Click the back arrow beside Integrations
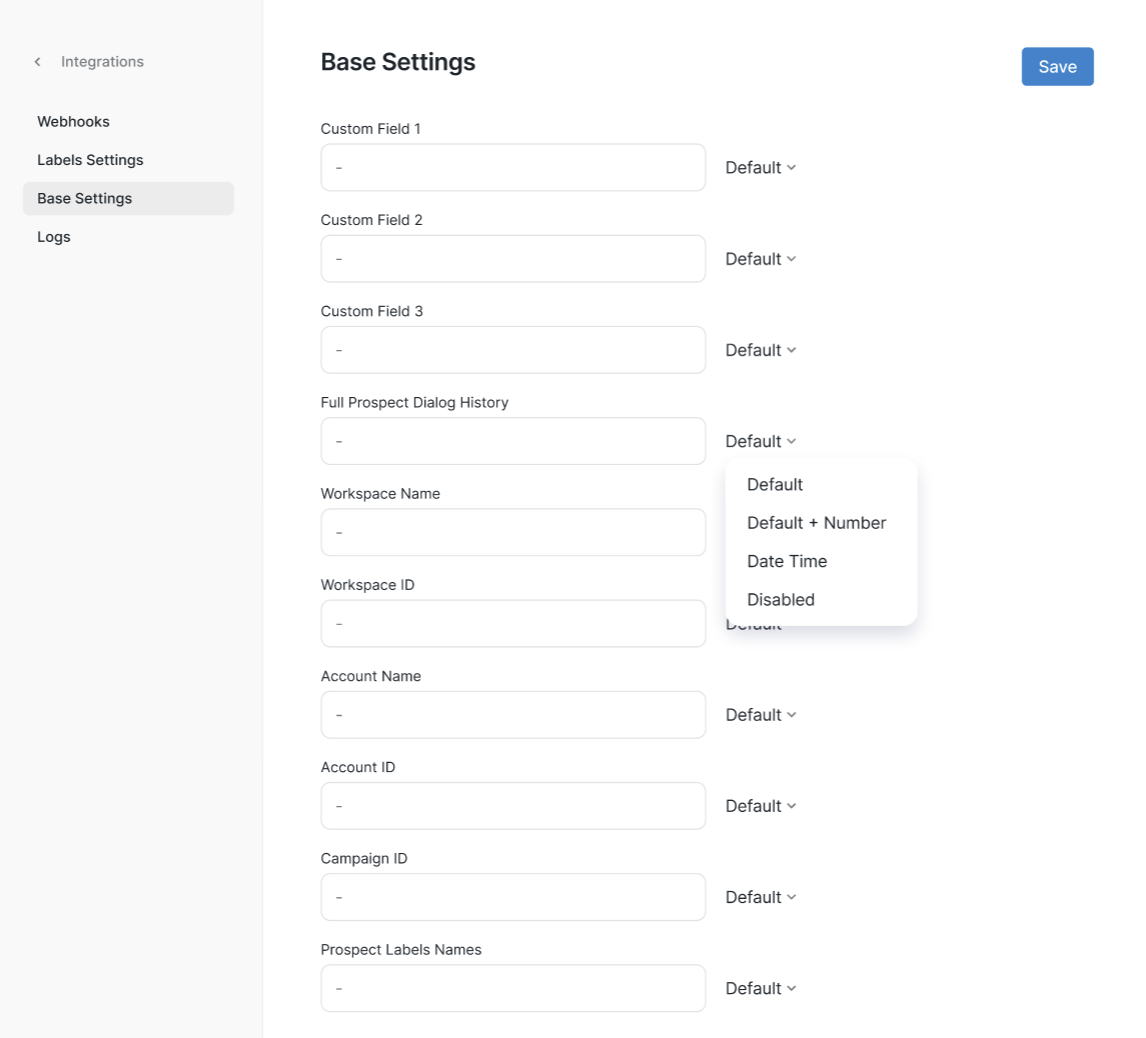This screenshot has width=1146, height=1038. point(38,62)
